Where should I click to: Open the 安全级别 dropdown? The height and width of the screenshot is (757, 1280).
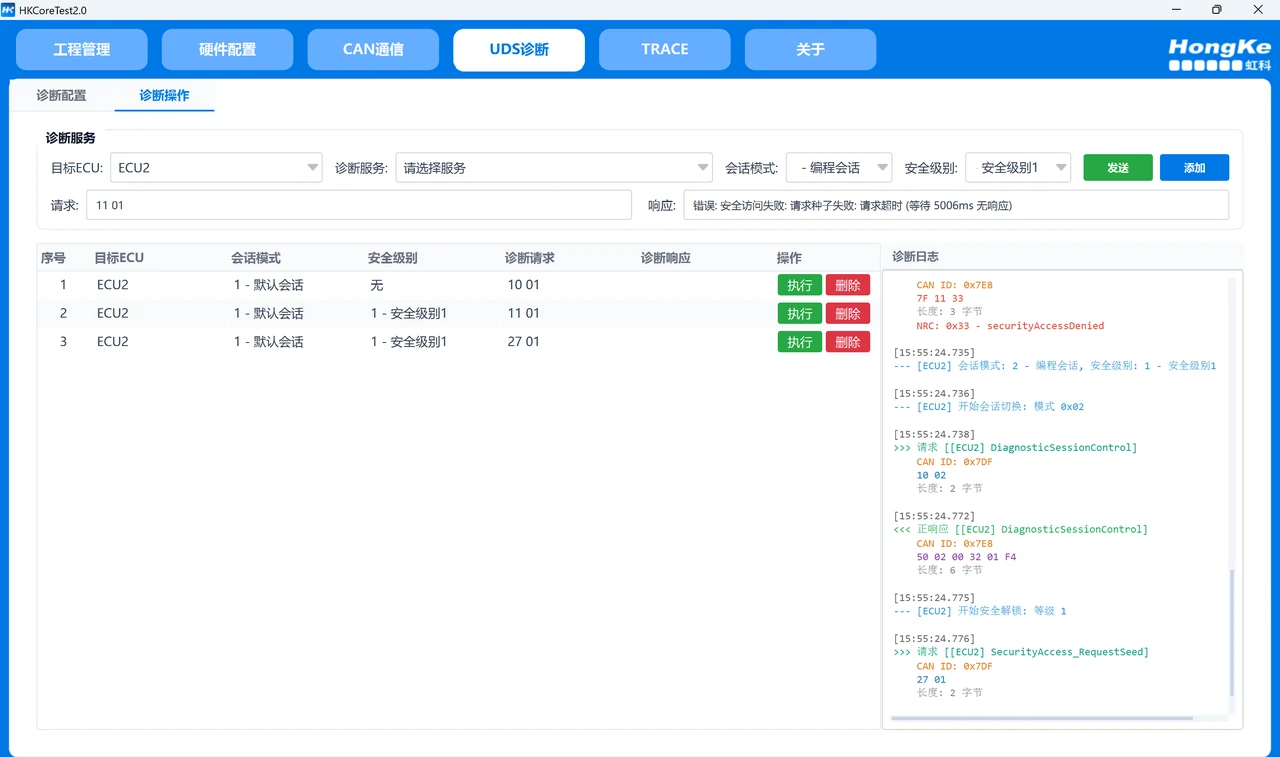tap(1018, 168)
